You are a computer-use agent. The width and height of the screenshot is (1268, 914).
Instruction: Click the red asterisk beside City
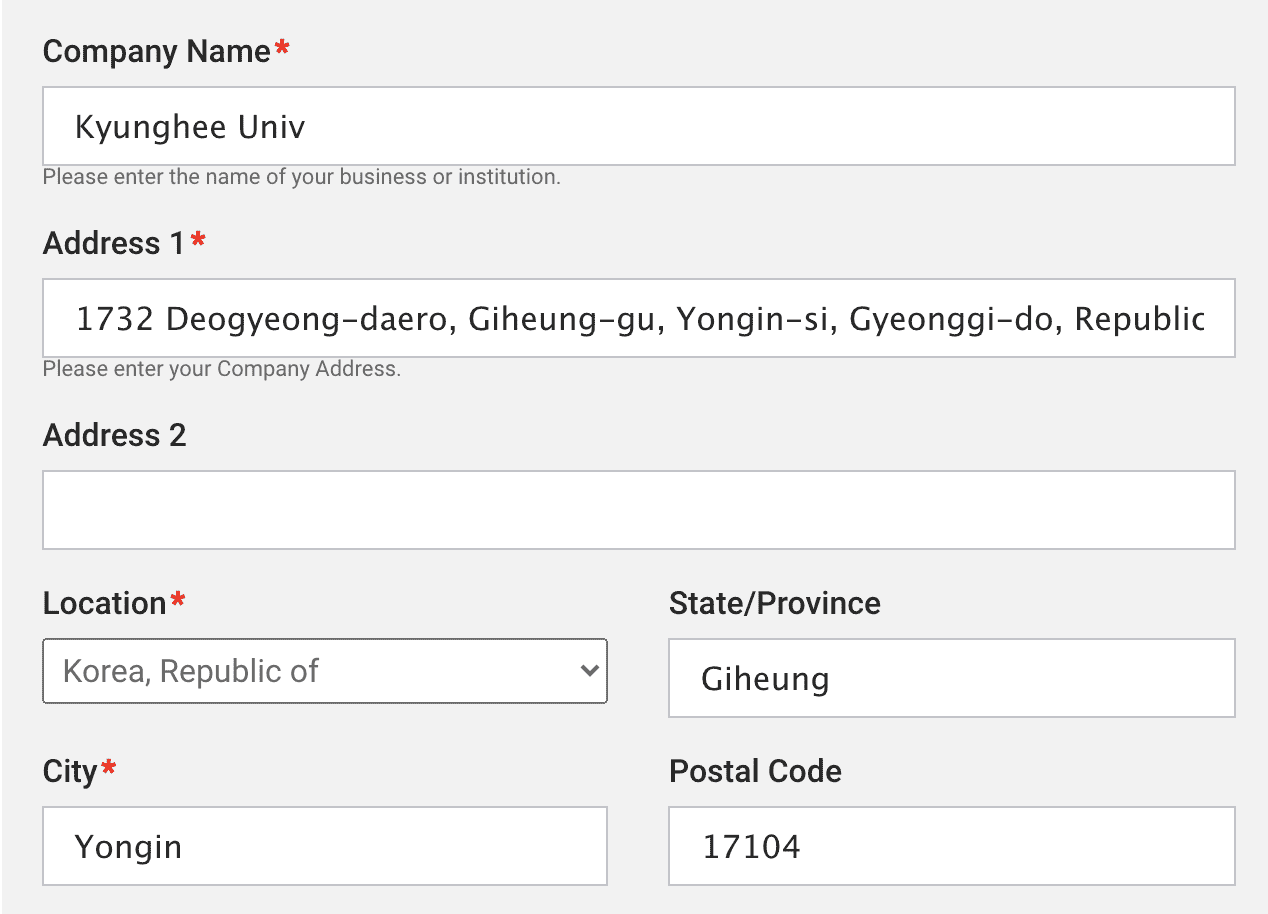tap(108, 770)
